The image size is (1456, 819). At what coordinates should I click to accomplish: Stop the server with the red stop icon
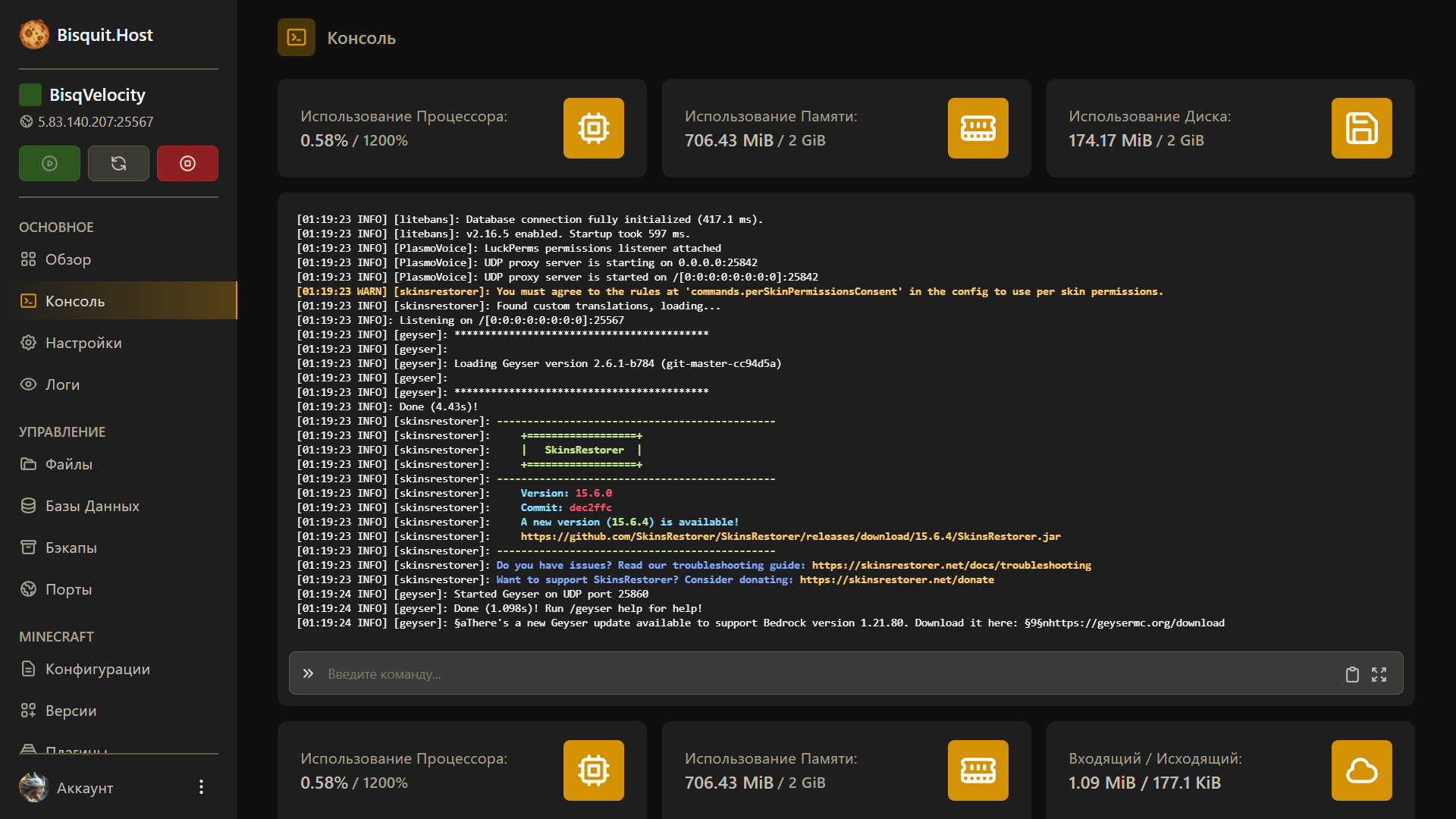click(x=187, y=163)
